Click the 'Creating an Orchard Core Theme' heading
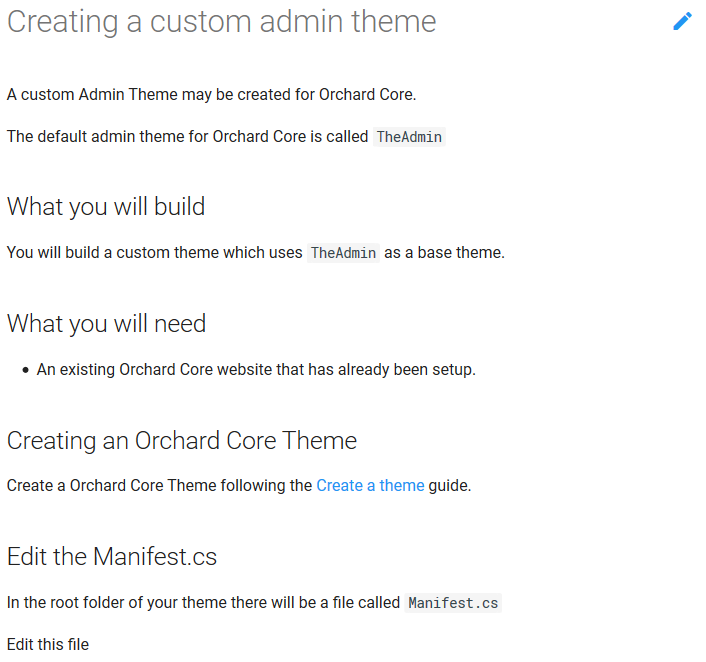This screenshot has width=706, height=662. (182, 440)
